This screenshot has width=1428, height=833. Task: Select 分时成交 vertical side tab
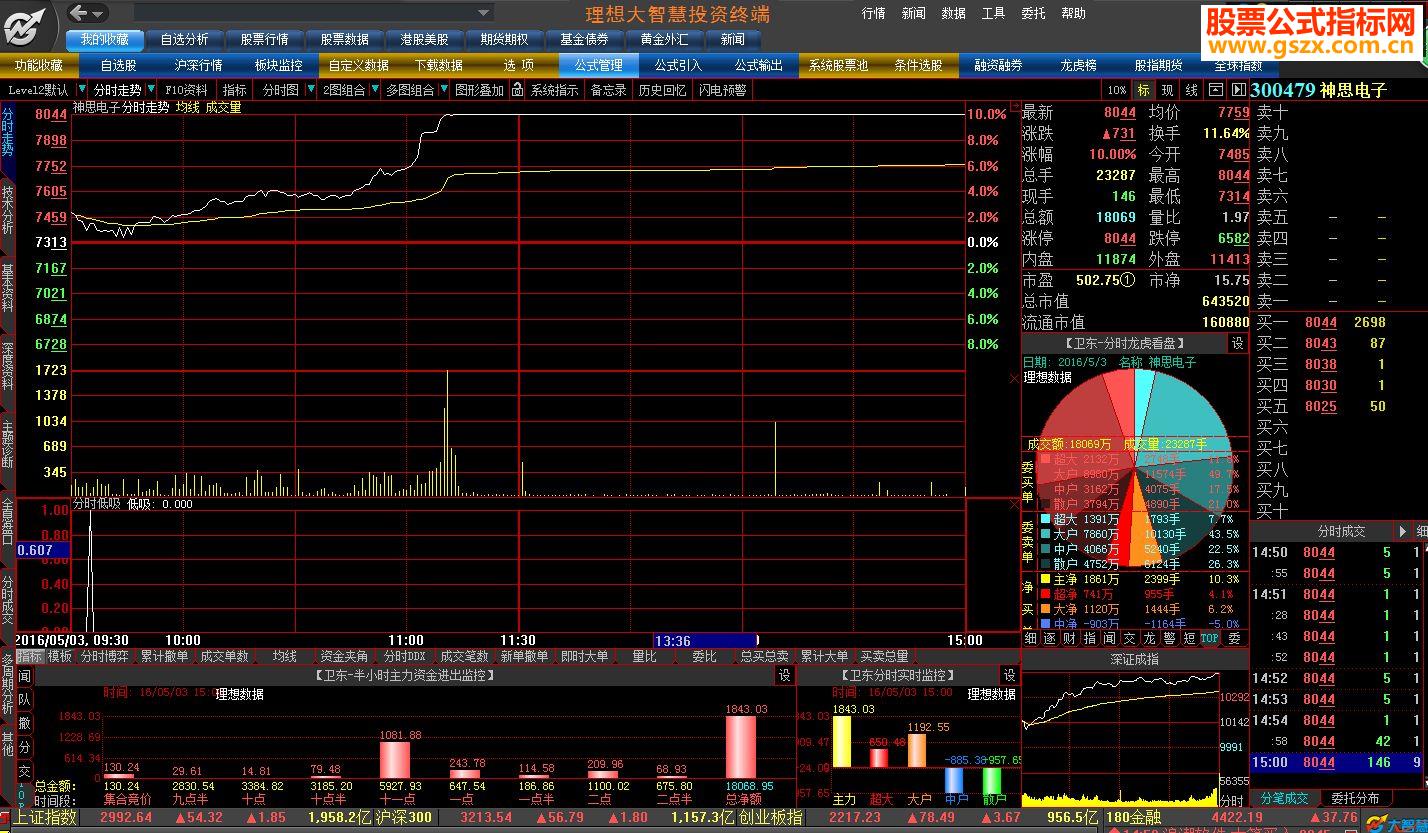pos(8,599)
